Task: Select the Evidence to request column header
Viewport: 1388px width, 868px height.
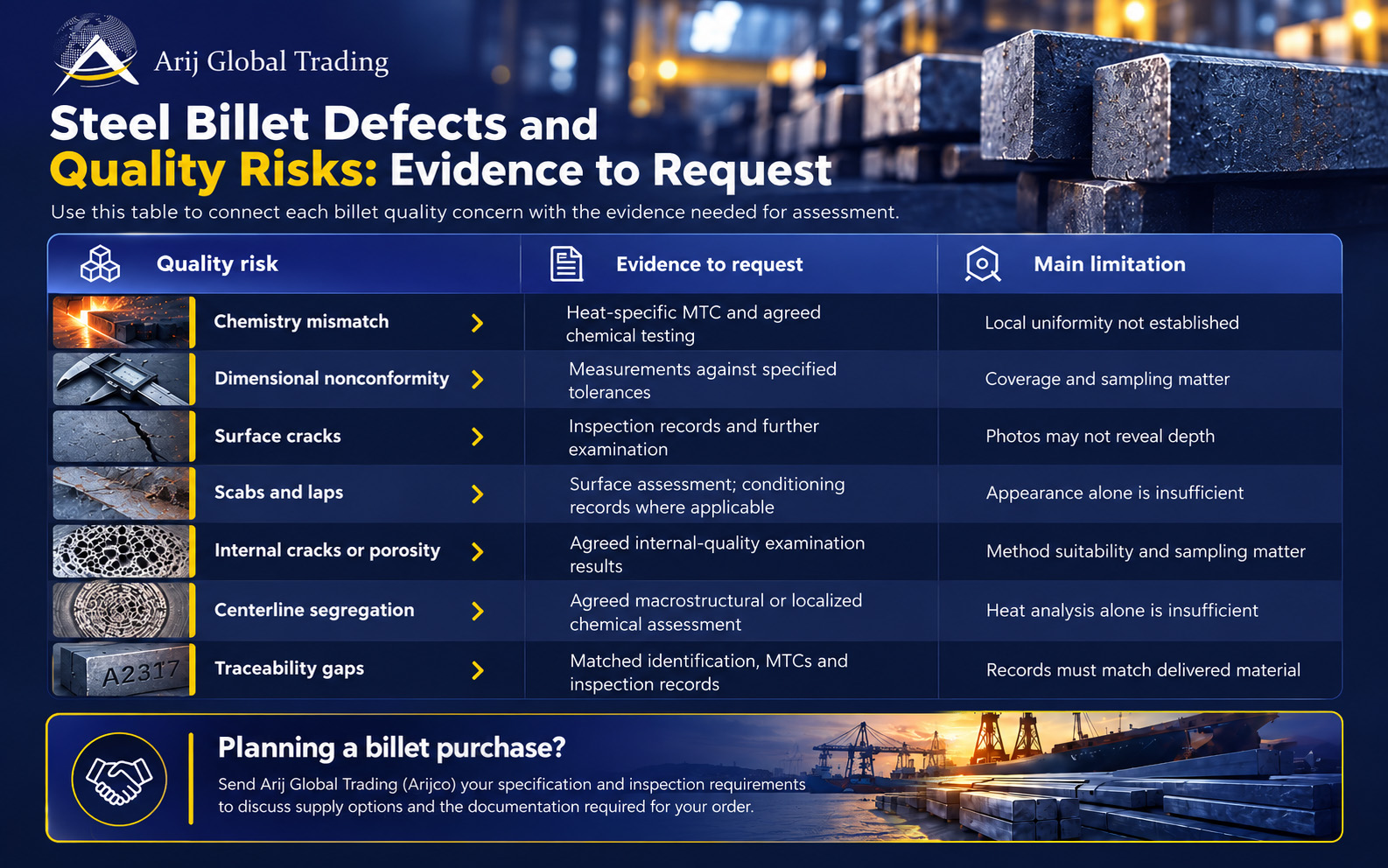Action: coord(729,263)
